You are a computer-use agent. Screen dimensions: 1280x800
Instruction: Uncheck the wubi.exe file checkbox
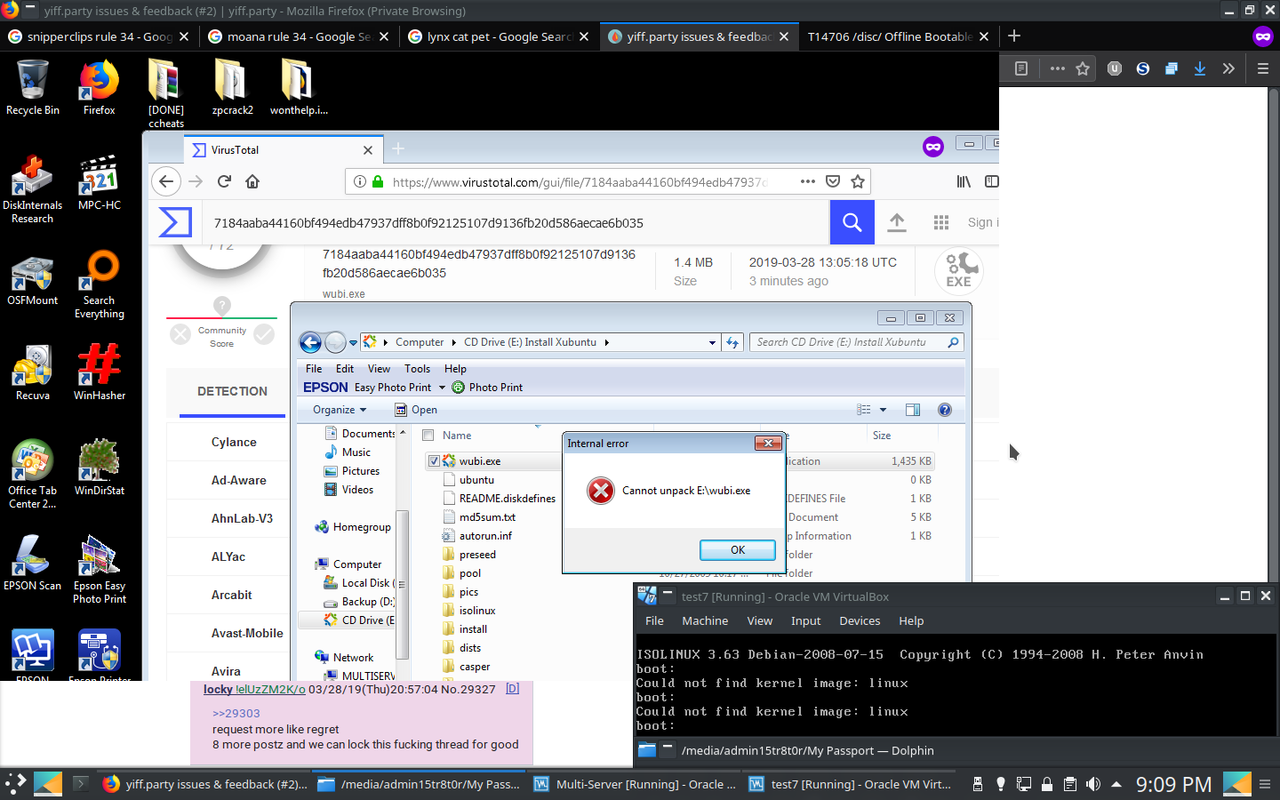[434, 461]
